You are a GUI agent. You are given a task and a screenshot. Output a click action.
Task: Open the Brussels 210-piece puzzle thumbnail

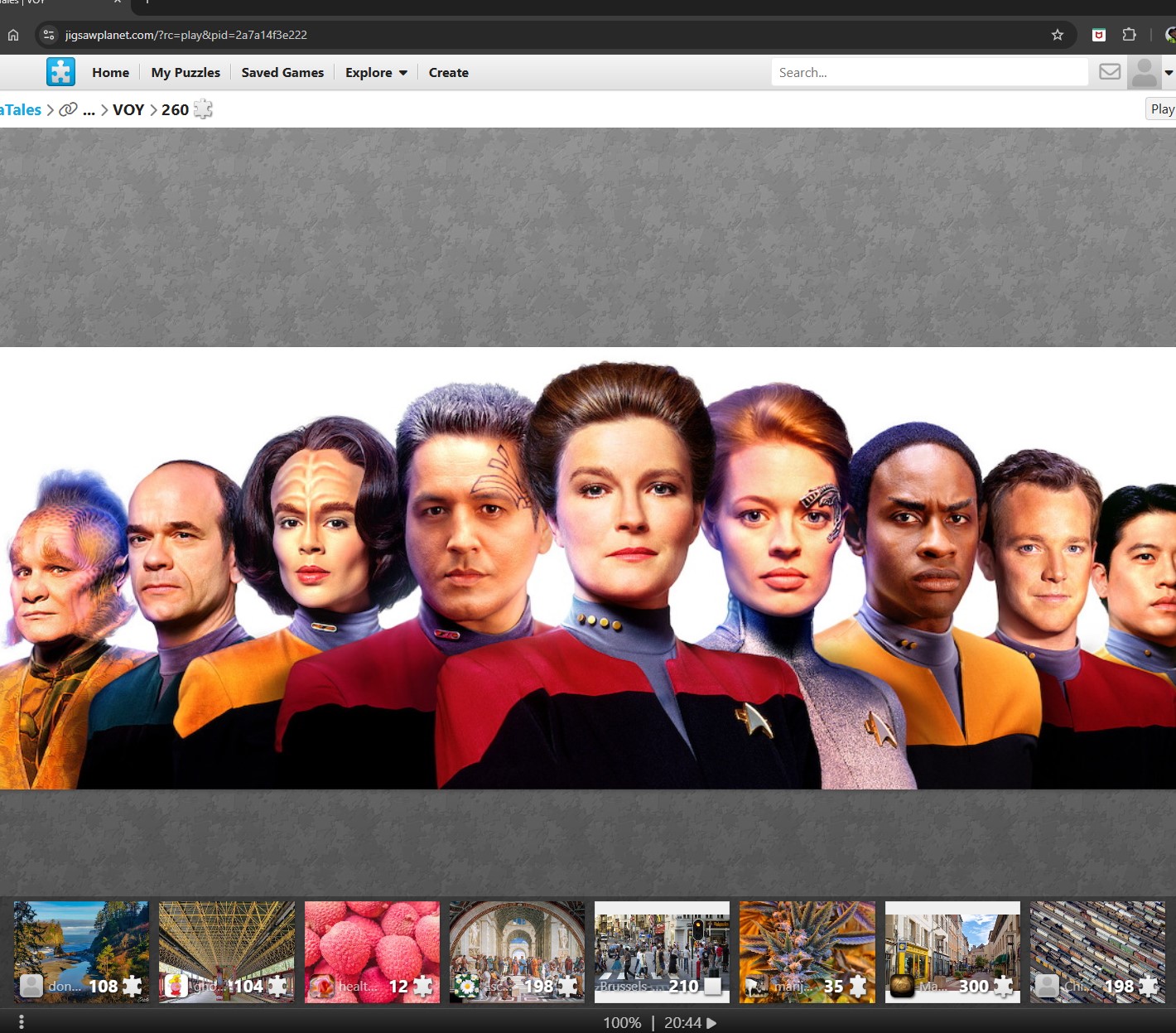click(663, 952)
